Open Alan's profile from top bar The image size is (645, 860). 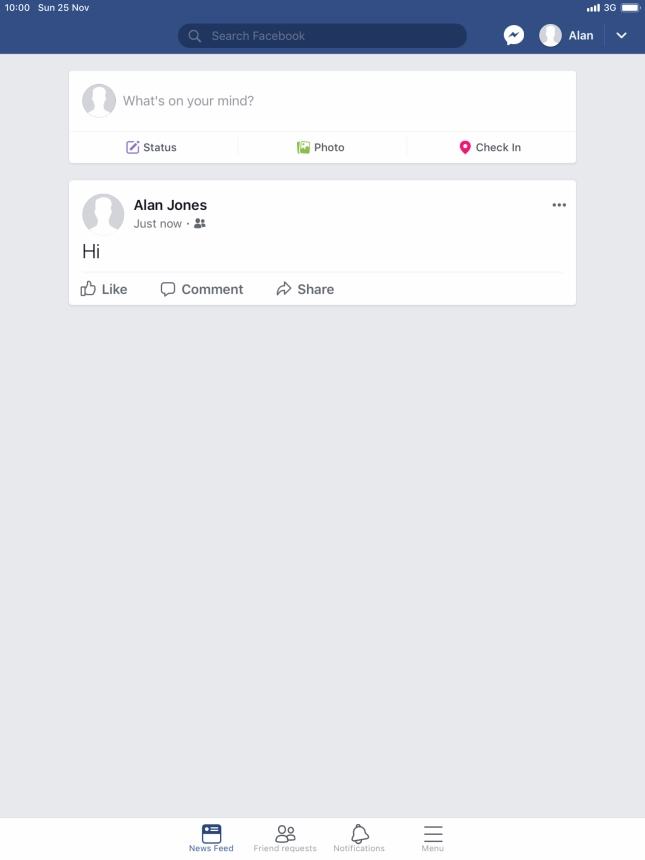click(x=567, y=36)
